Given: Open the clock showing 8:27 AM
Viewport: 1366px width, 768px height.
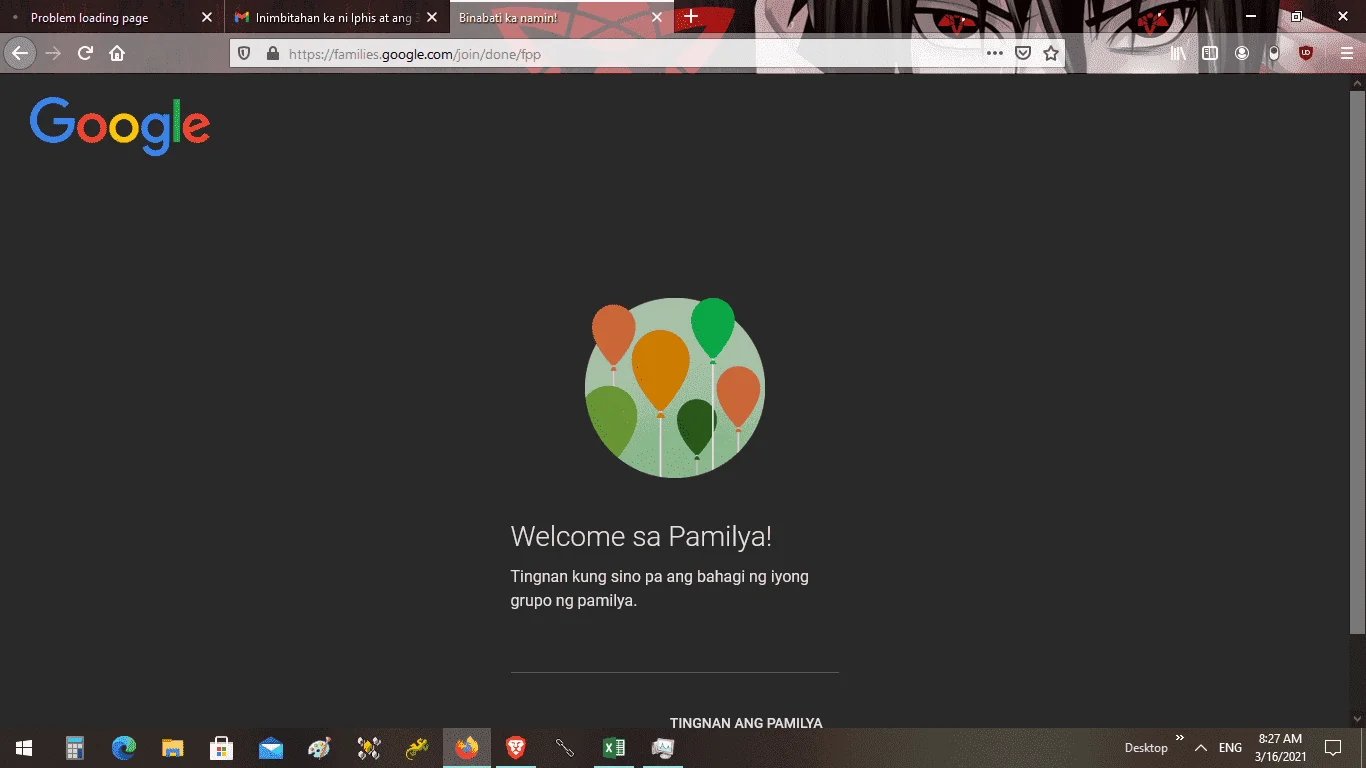Looking at the screenshot, I should (1281, 748).
